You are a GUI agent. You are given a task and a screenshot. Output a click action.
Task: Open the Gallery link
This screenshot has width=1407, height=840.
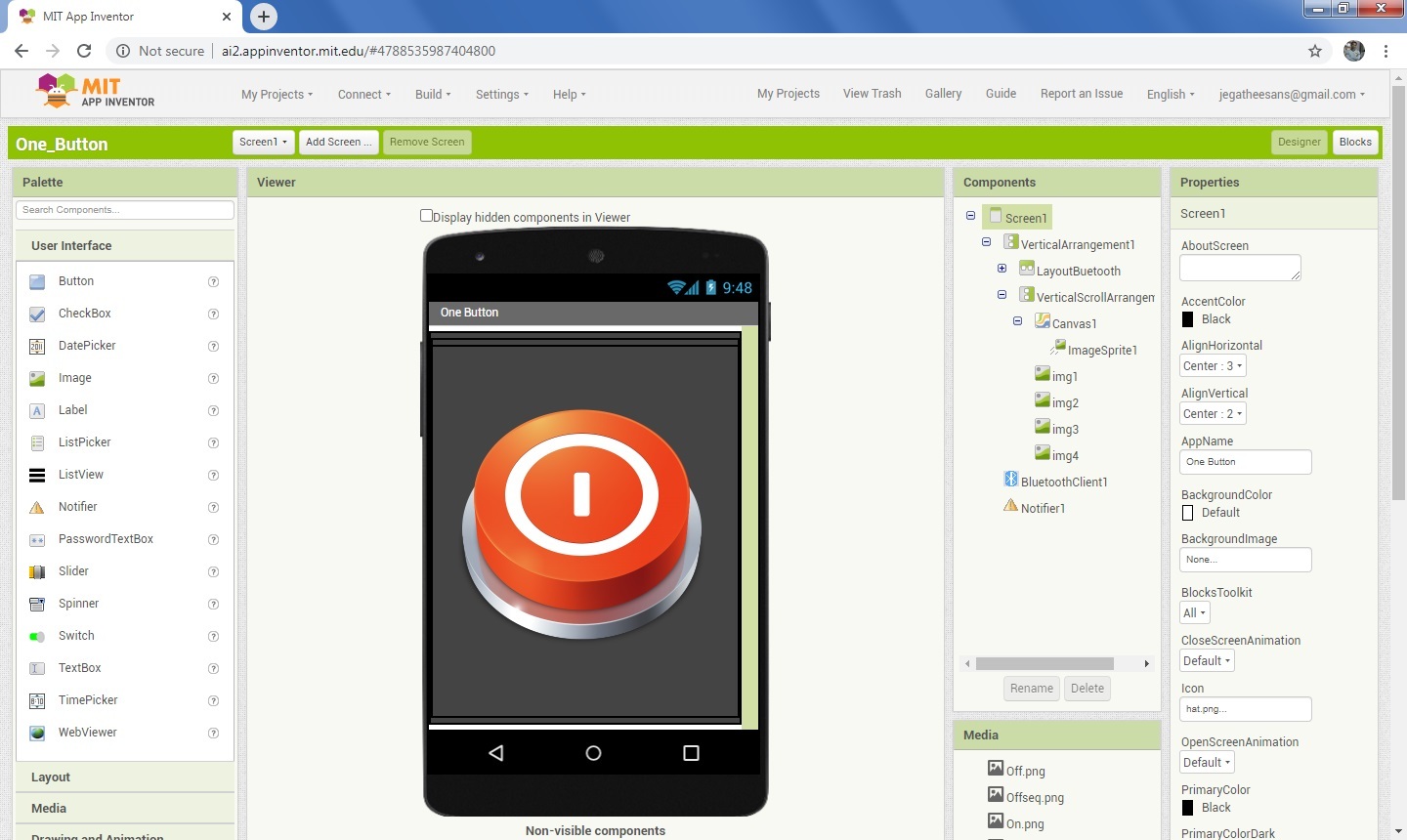(x=943, y=94)
